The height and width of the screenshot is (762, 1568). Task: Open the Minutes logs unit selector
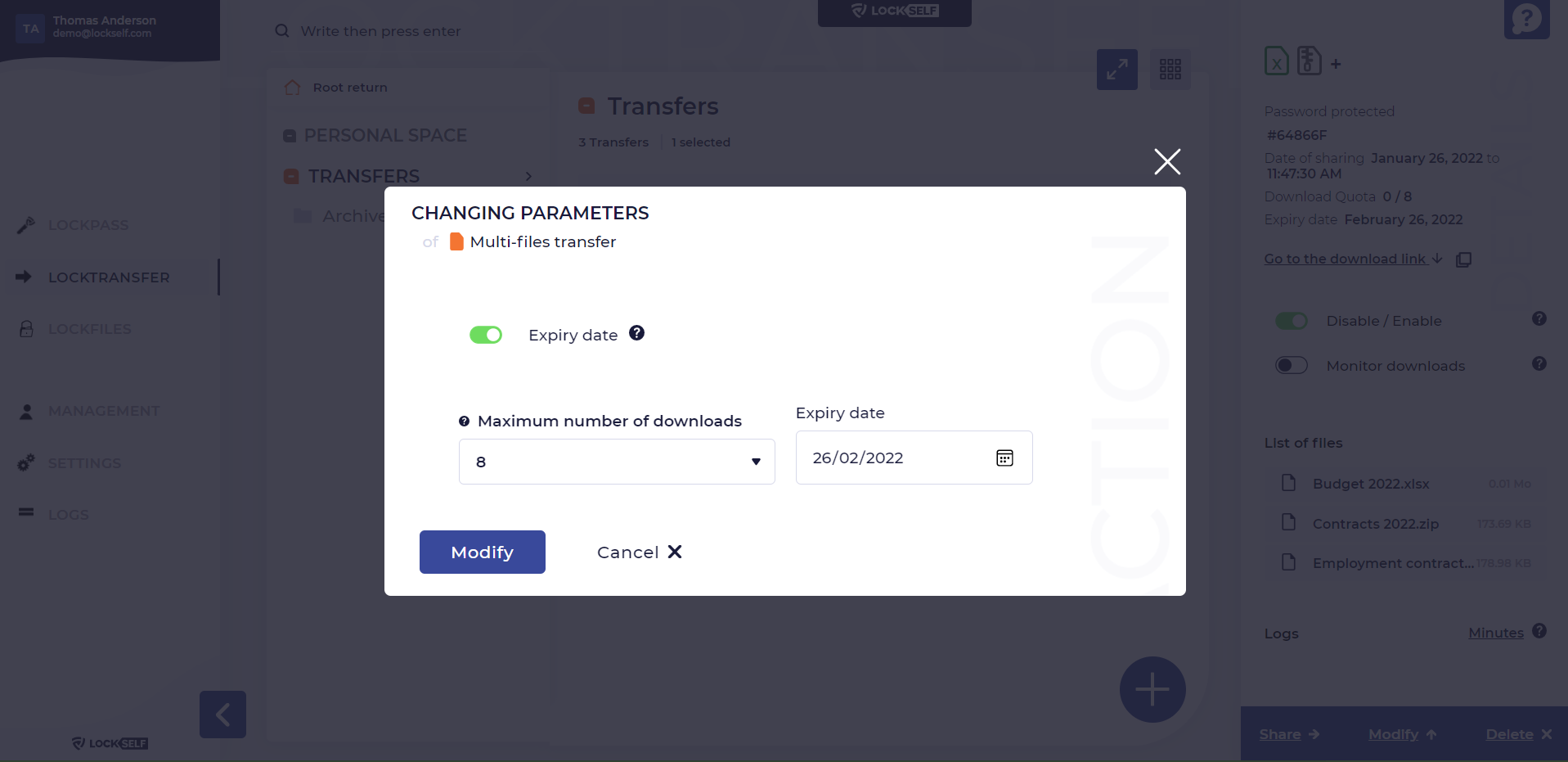pos(1496,633)
